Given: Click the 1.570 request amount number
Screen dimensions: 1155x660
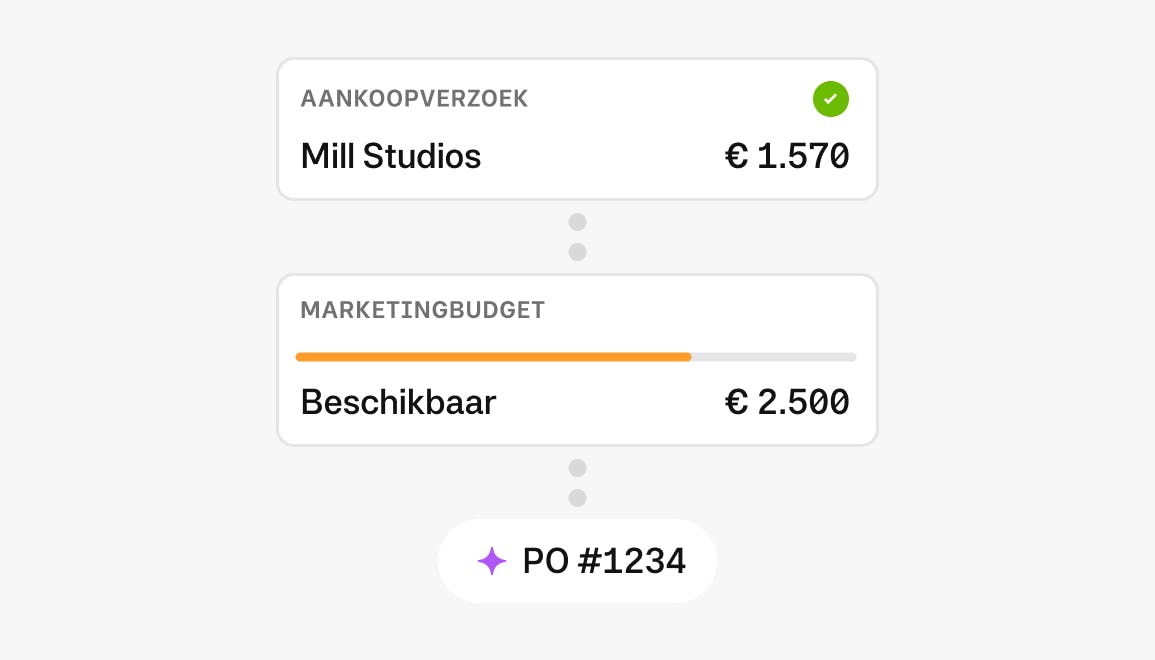Looking at the screenshot, I should pyautogui.click(x=803, y=157).
